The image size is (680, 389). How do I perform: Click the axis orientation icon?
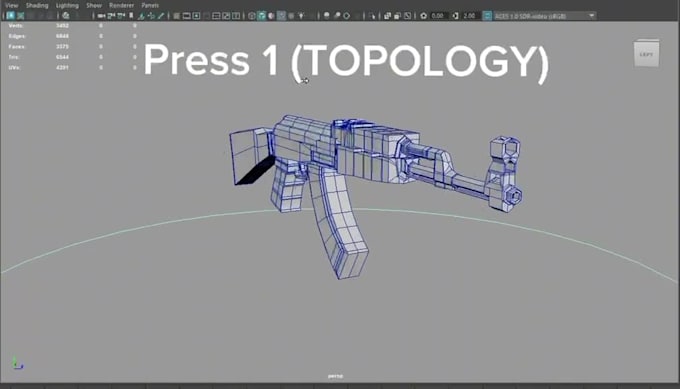pos(17,363)
